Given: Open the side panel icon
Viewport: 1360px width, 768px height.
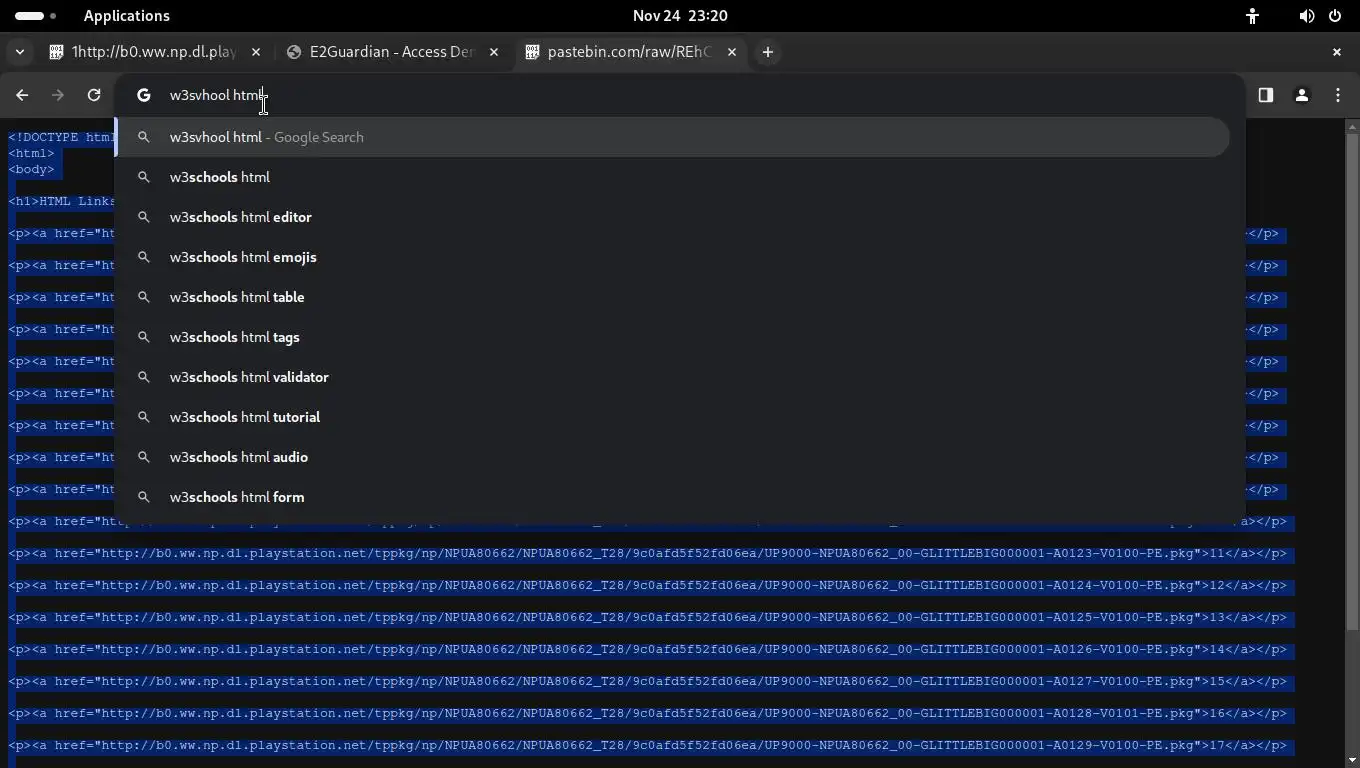Looking at the screenshot, I should tap(1266, 95).
